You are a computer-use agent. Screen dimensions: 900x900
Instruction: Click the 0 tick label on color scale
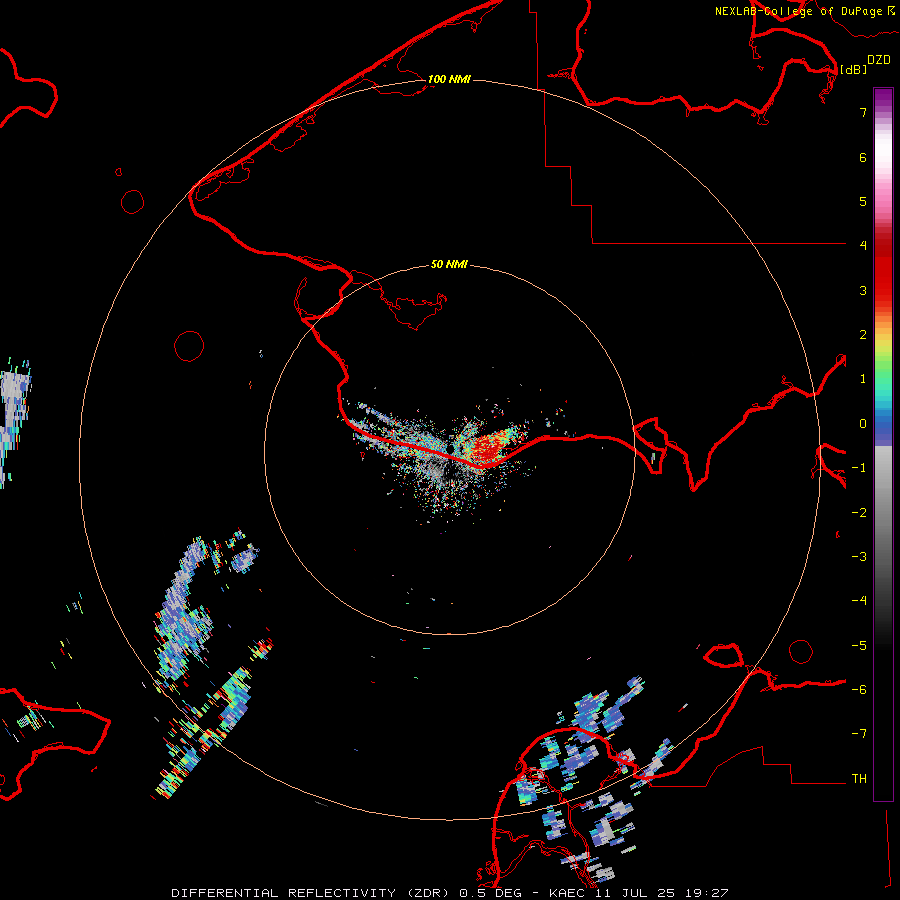click(x=863, y=424)
